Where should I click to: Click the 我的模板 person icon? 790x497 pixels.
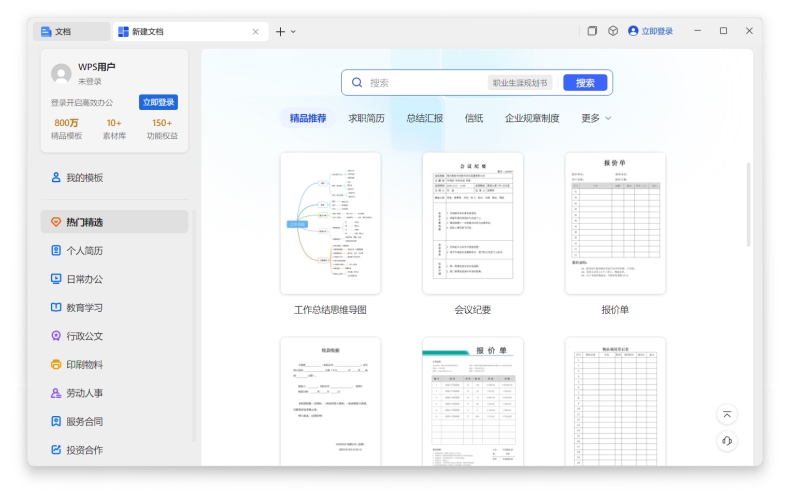[x=56, y=177]
